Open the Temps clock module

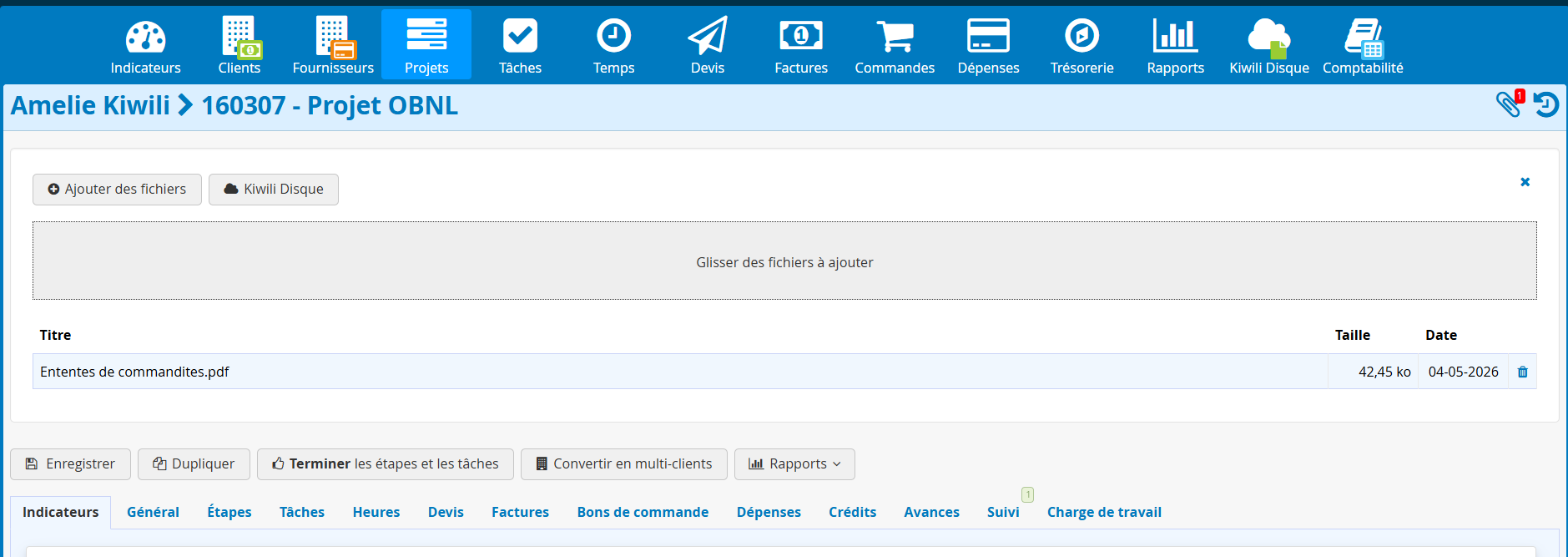613,45
